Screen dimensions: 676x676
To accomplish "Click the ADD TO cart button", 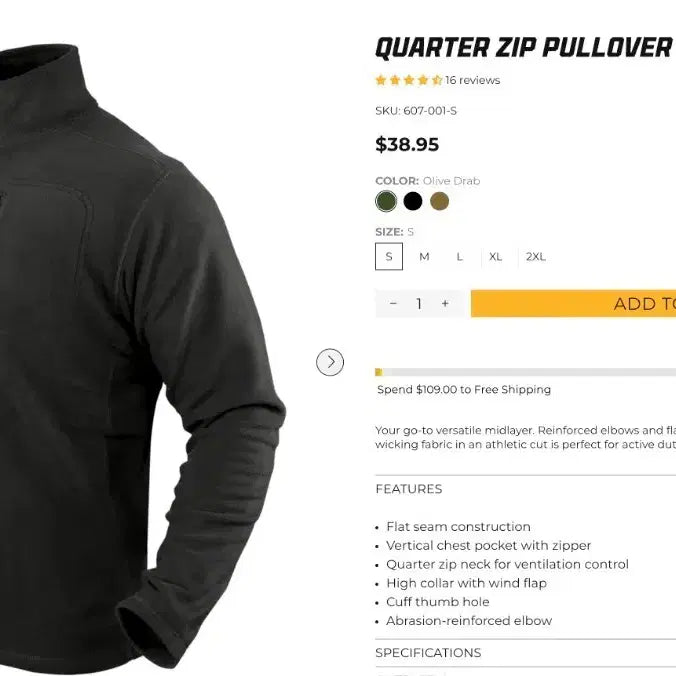I will 573,304.
